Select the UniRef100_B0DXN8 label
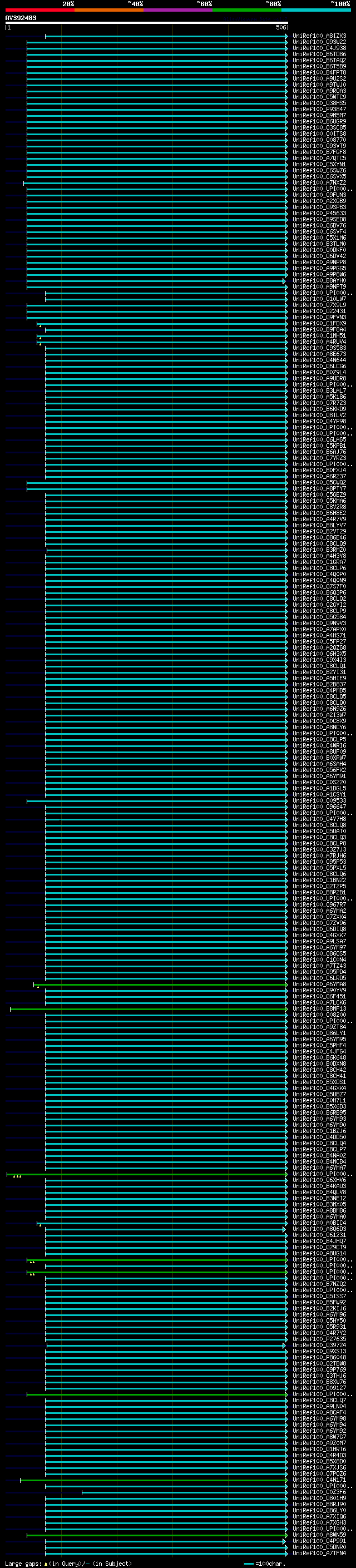The height and width of the screenshot is (1568, 356). pos(319,1064)
